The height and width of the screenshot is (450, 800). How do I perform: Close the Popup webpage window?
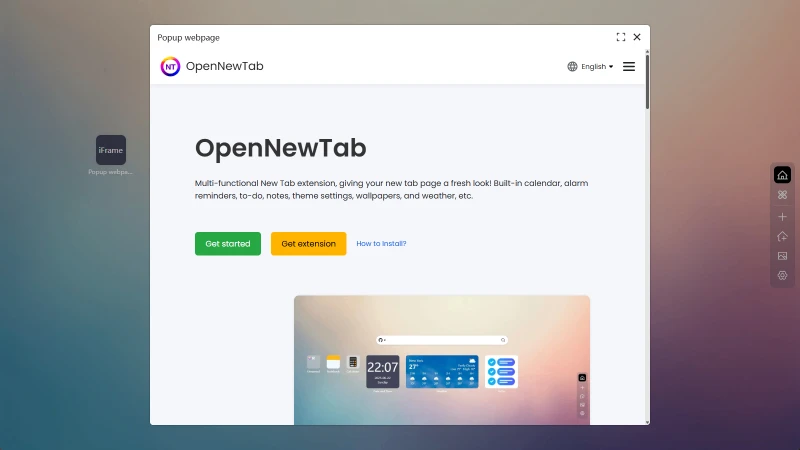[637, 37]
